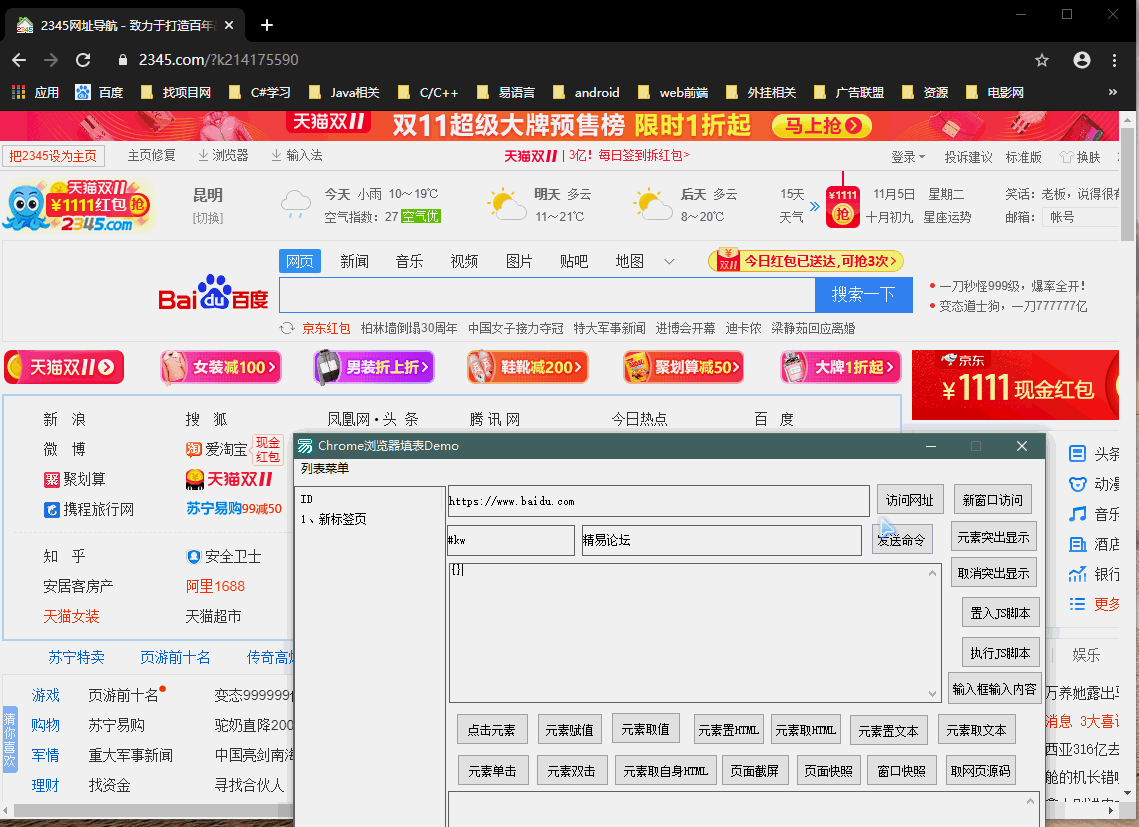The image size is (1139, 827).
Task: Click the ¥1111 抢 red packet badge
Action: click(x=842, y=206)
